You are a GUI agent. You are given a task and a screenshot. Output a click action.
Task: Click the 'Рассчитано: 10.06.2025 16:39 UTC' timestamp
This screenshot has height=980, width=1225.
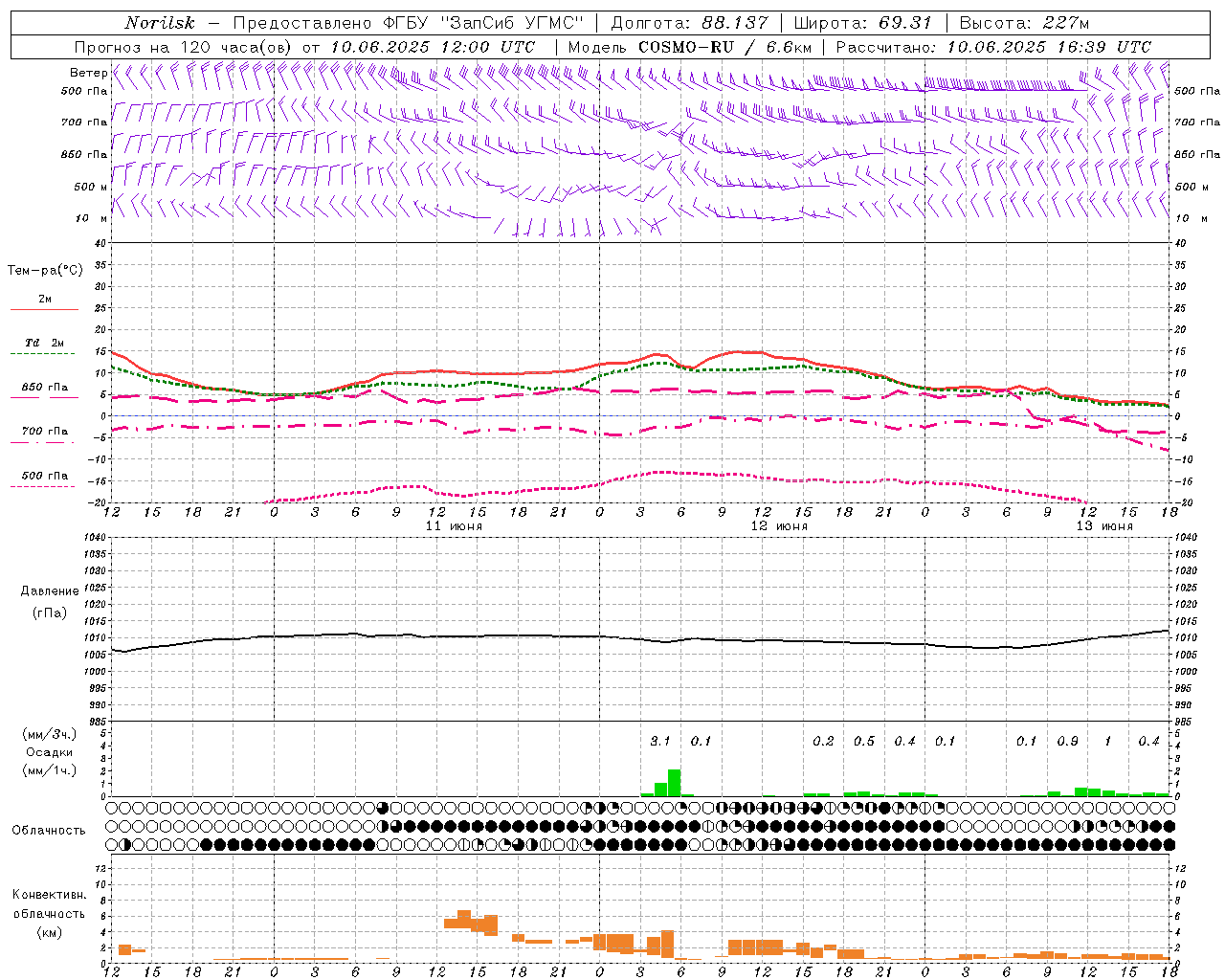[993, 47]
